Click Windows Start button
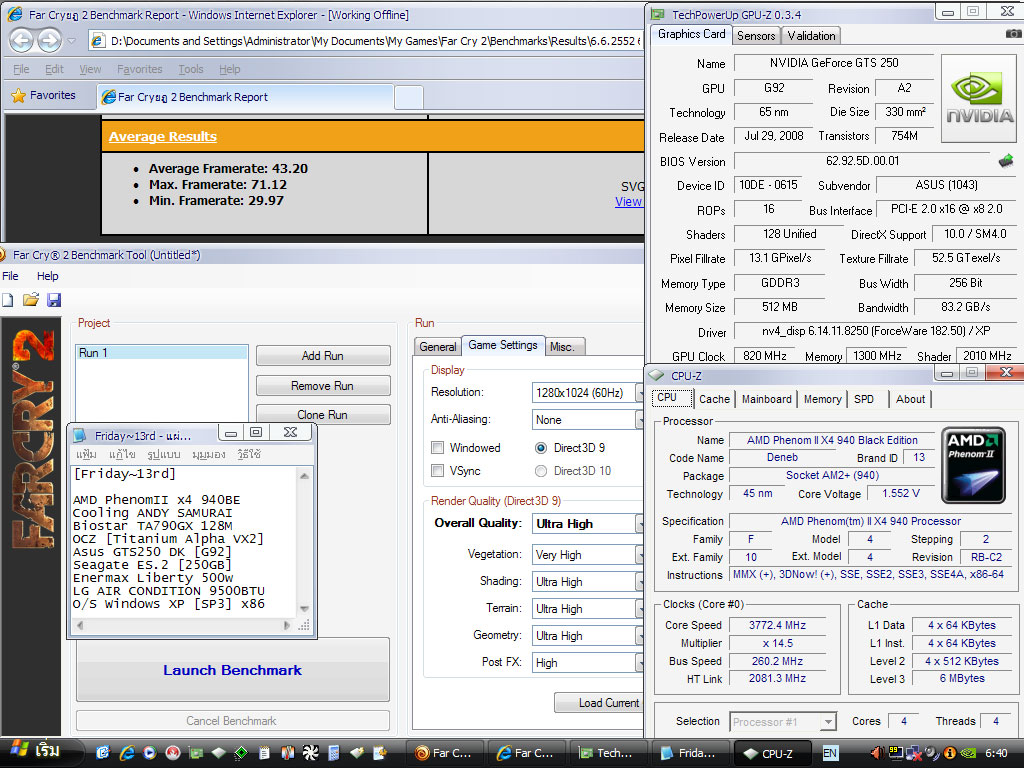1024x768 pixels. (x=37, y=752)
